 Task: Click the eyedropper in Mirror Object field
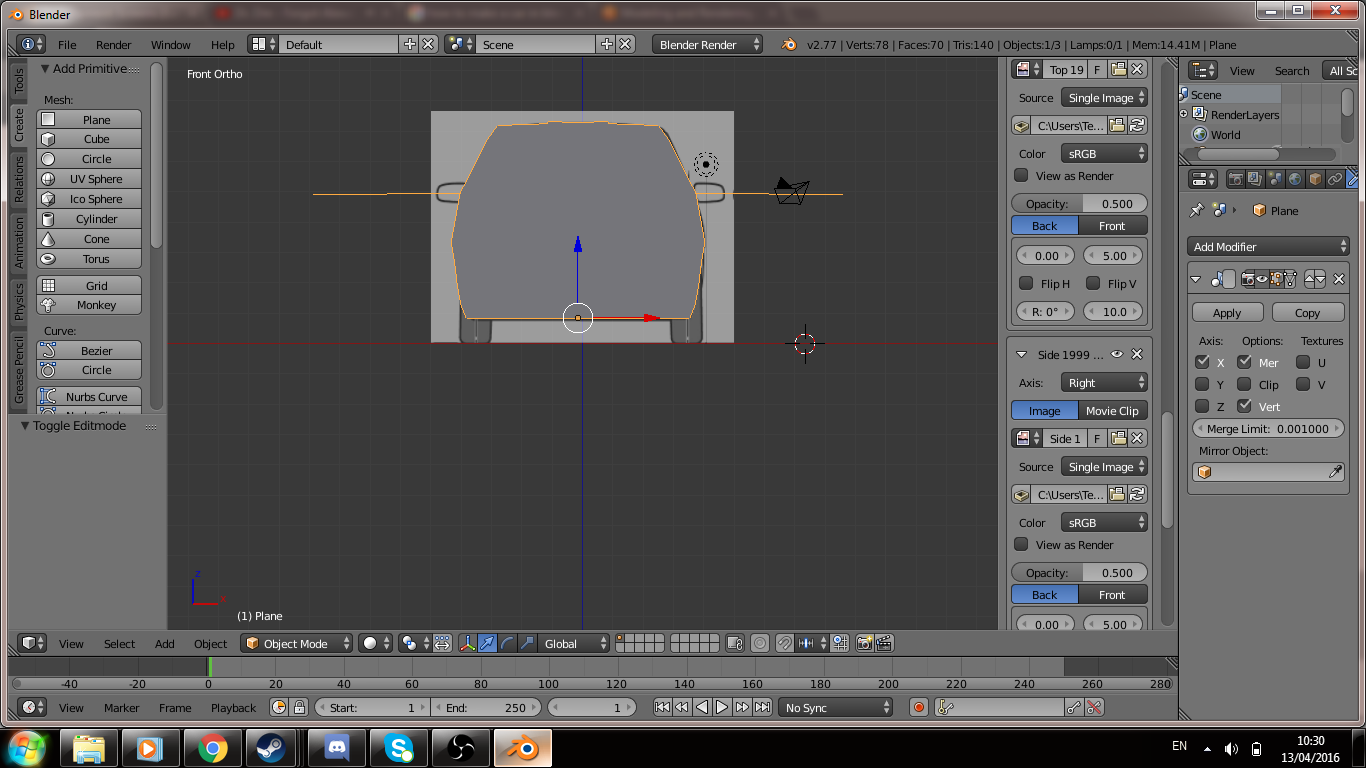coord(1335,472)
